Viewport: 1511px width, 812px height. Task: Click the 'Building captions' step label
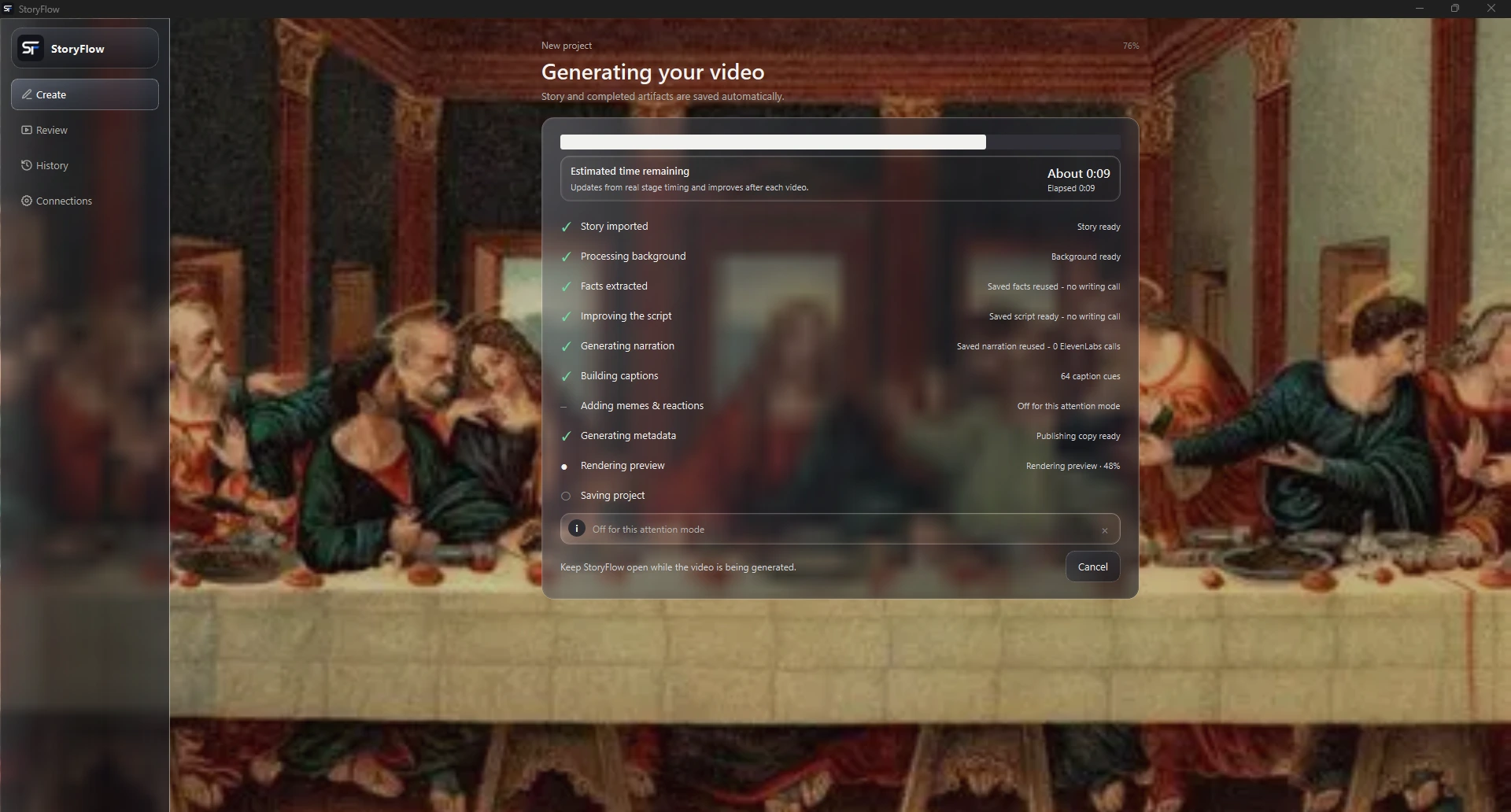point(619,375)
